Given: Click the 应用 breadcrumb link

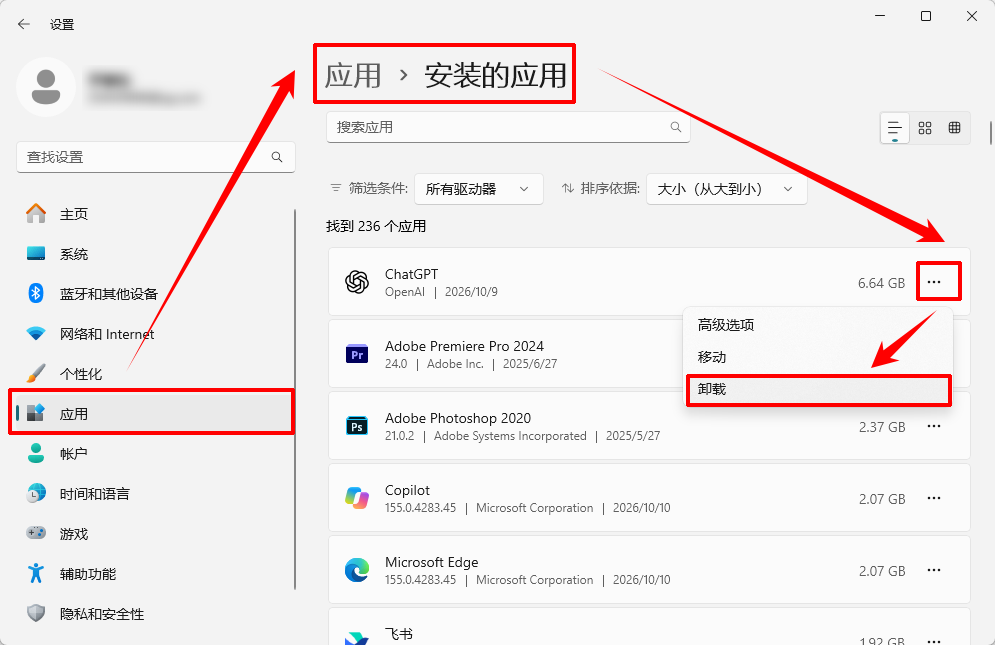Looking at the screenshot, I should click(x=353, y=76).
